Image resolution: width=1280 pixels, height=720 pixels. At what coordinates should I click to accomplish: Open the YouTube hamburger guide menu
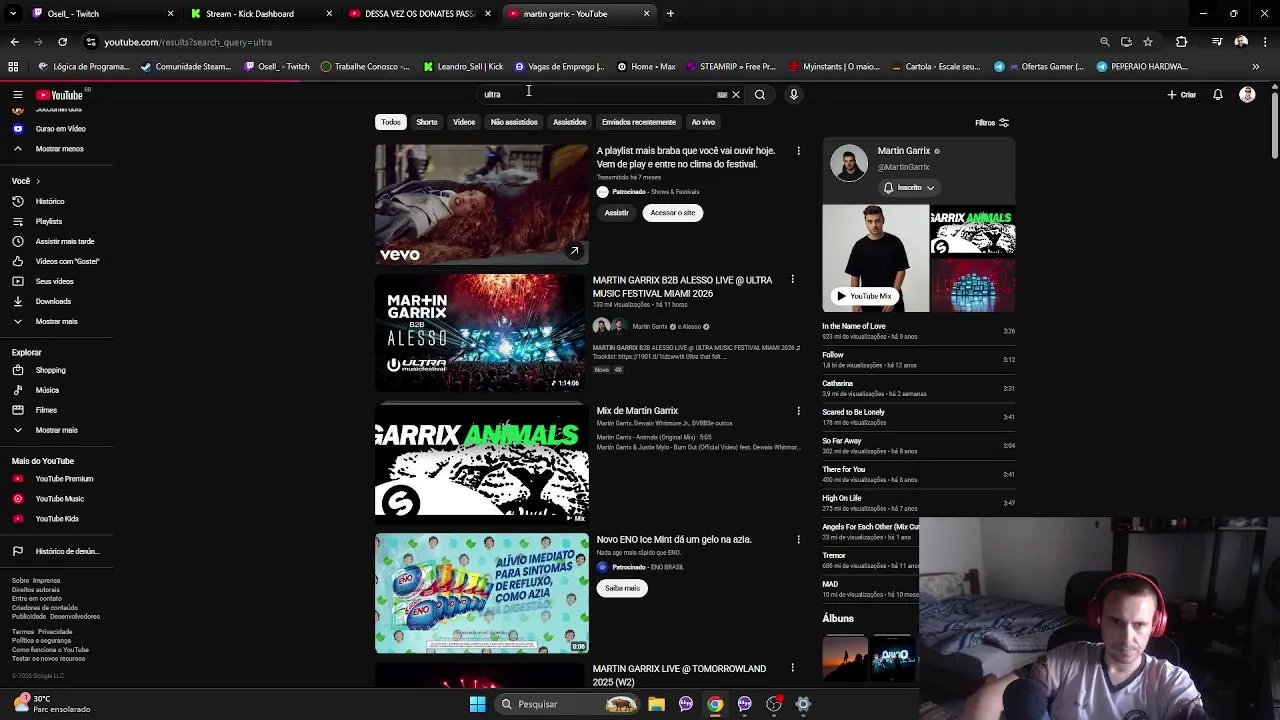(17, 95)
